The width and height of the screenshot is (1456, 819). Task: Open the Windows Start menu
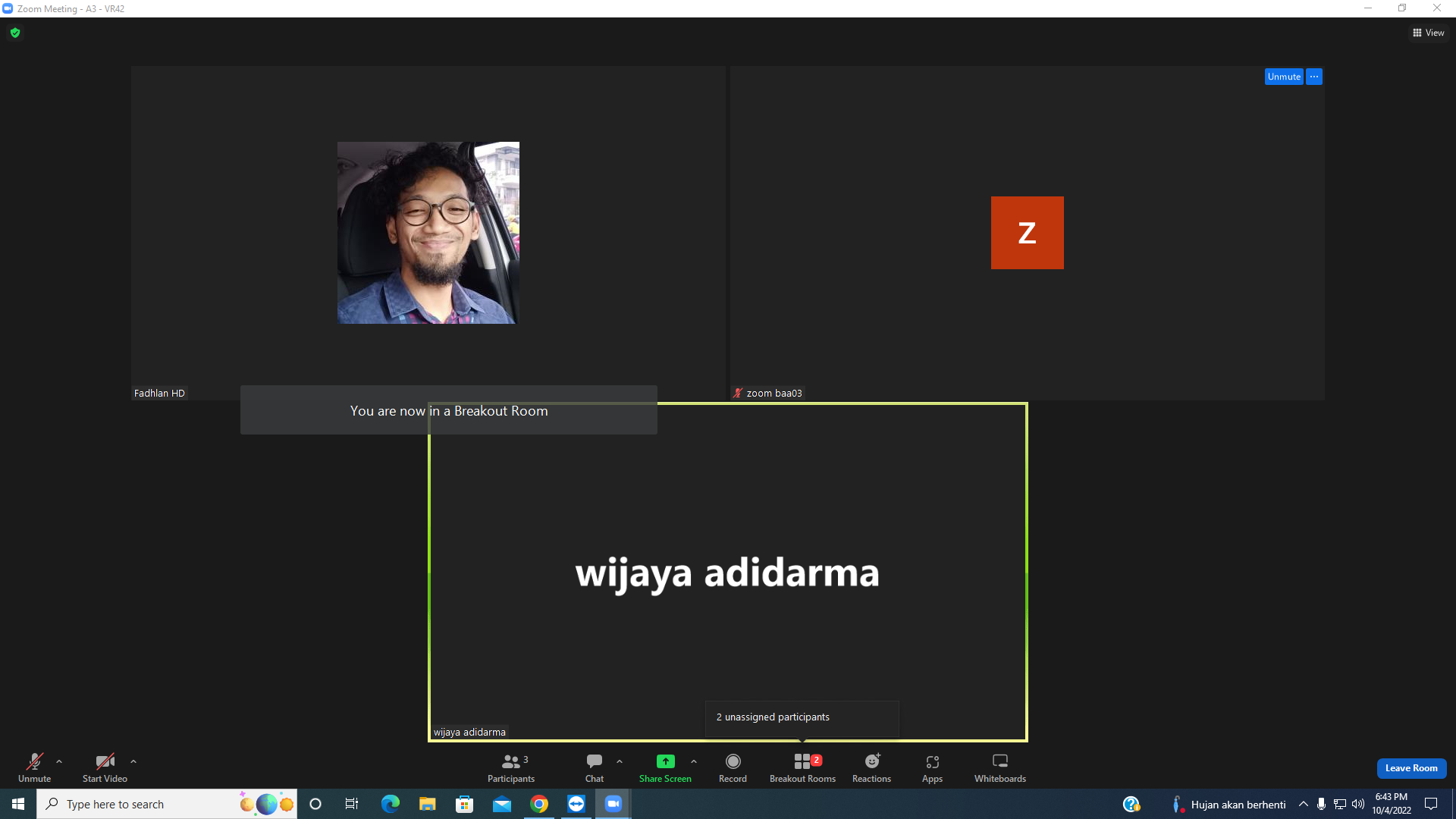click(18, 804)
